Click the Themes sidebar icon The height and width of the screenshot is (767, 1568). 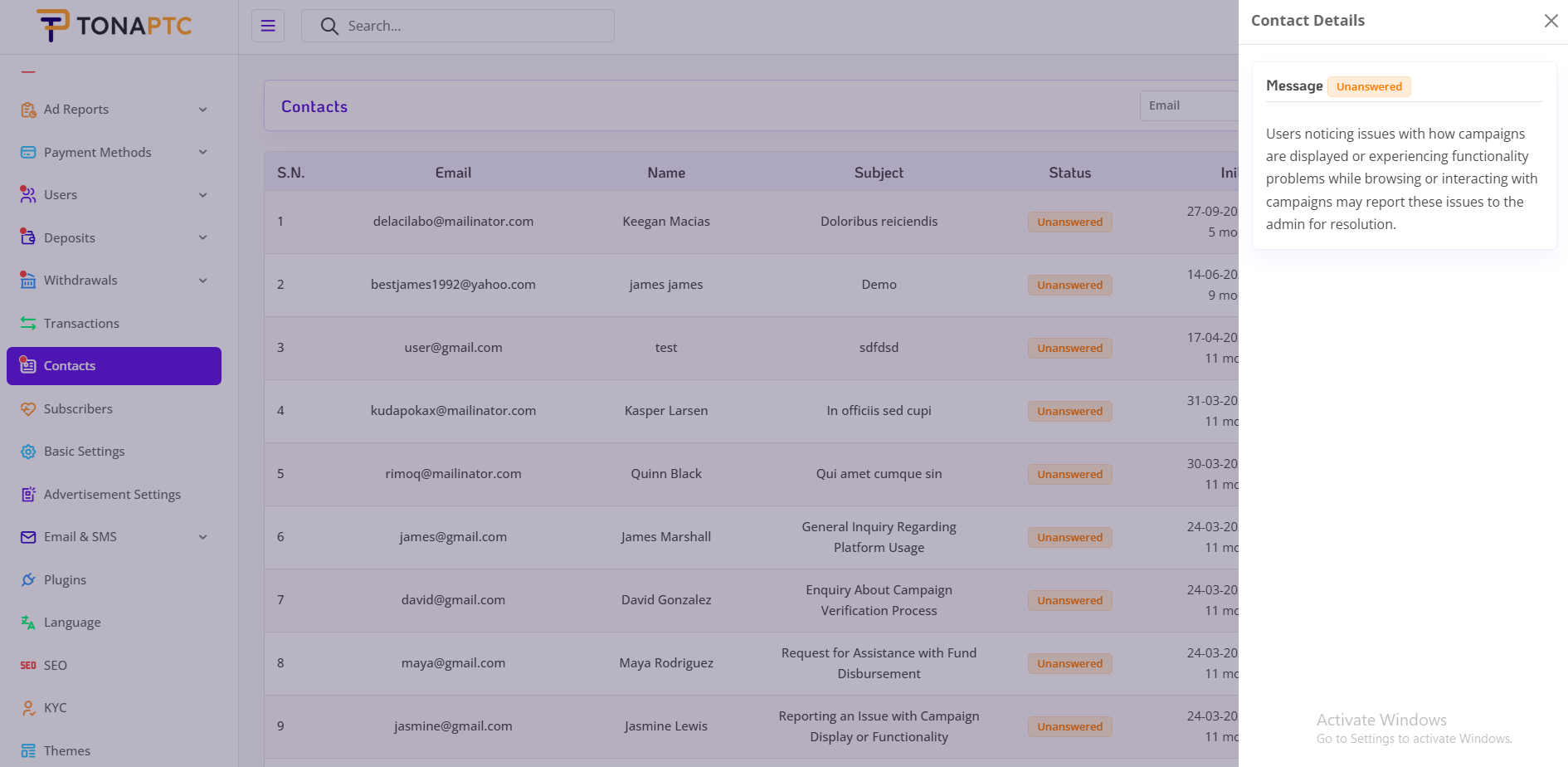click(x=28, y=750)
